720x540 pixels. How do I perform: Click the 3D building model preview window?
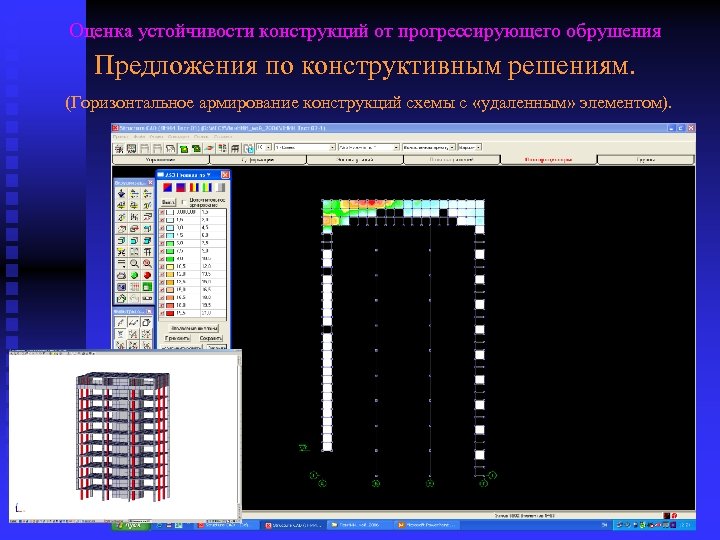tap(124, 436)
